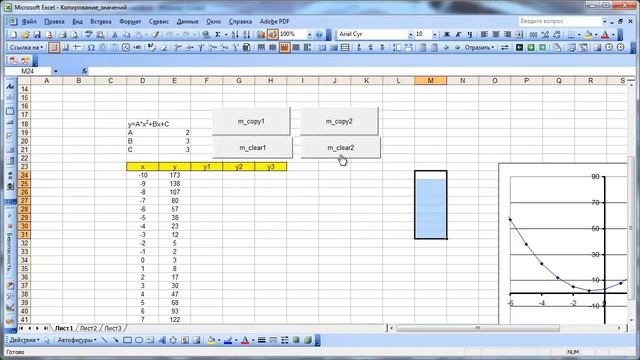This screenshot has width=640, height=360.
Task: Open the Правка menu
Action: (x=54, y=21)
